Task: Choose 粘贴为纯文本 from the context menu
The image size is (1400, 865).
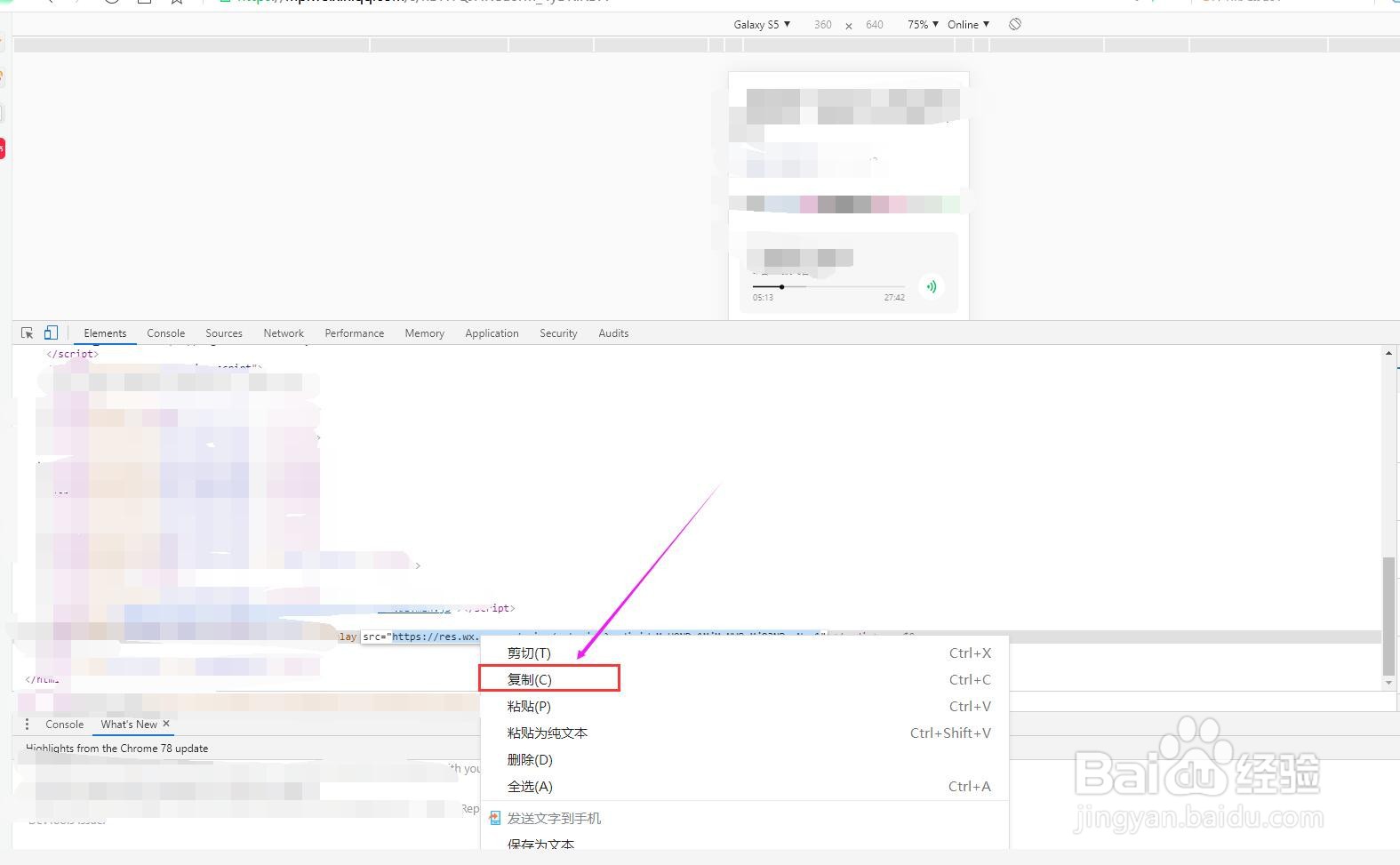Action: pyautogui.click(x=745, y=733)
